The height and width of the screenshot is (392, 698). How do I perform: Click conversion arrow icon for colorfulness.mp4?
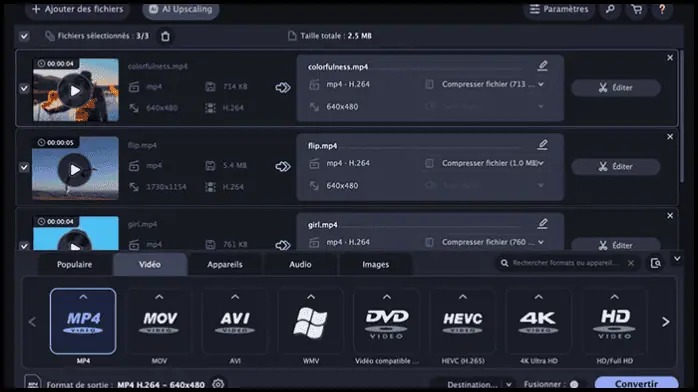pyautogui.click(x=283, y=87)
